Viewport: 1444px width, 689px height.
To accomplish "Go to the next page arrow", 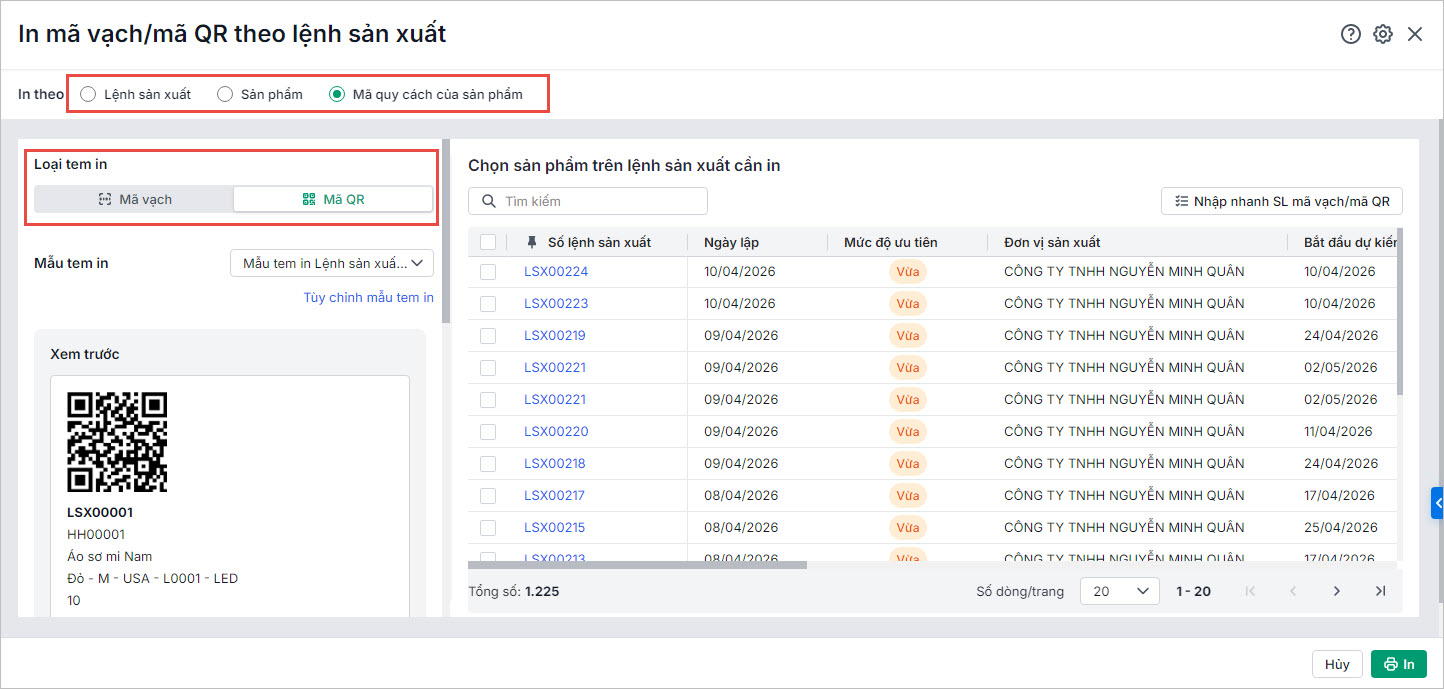I will 1337,591.
